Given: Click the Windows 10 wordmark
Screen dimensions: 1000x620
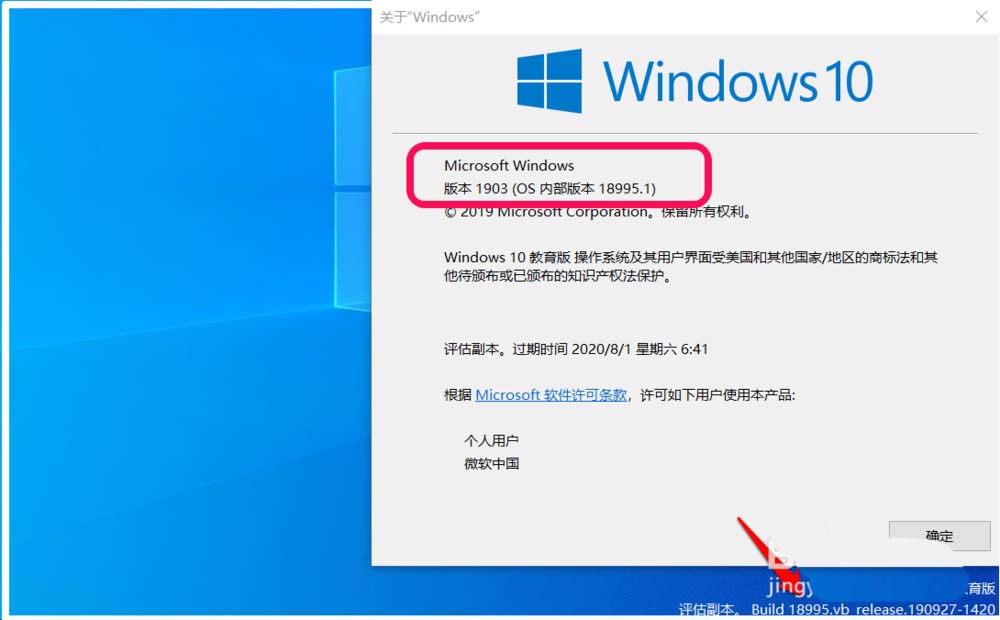Looking at the screenshot, I should [x=738, y=81].
